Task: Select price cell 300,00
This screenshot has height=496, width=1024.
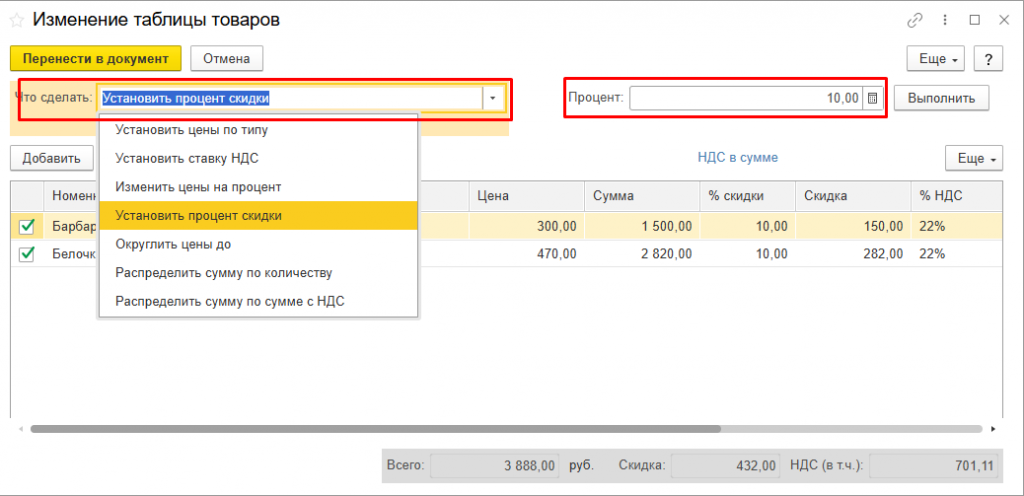Action: coord(526,226)
